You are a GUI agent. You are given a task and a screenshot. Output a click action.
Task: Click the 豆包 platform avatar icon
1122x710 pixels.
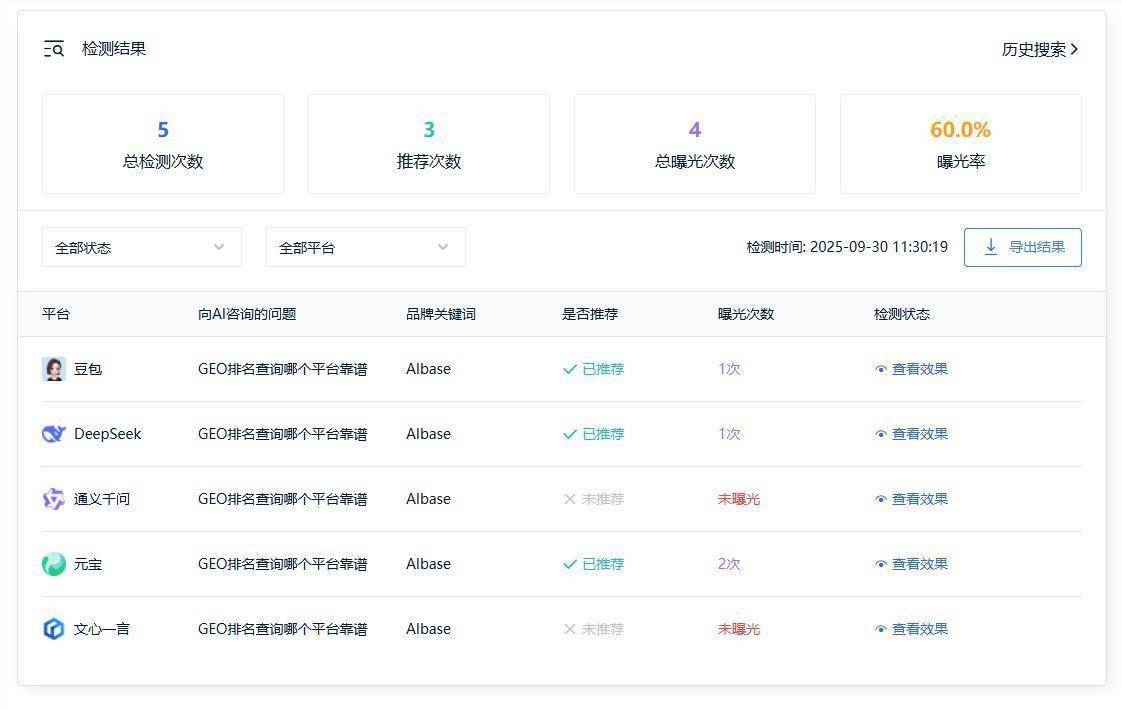54,369
